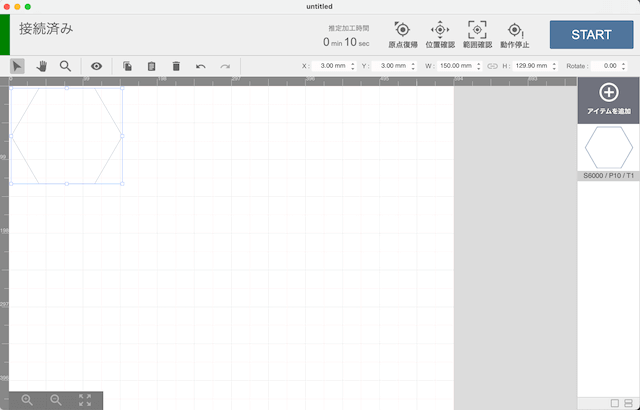Click the X position stepper arrows
Image resolution: width=640 pixels, height=410 pixels.
click(353, 66)
